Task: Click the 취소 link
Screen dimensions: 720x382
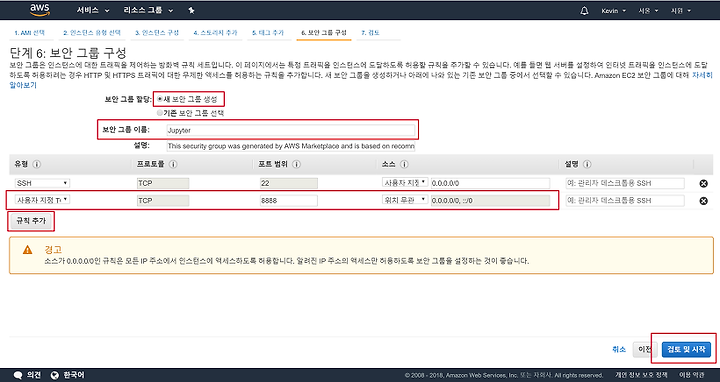Action: coord(619,349)
